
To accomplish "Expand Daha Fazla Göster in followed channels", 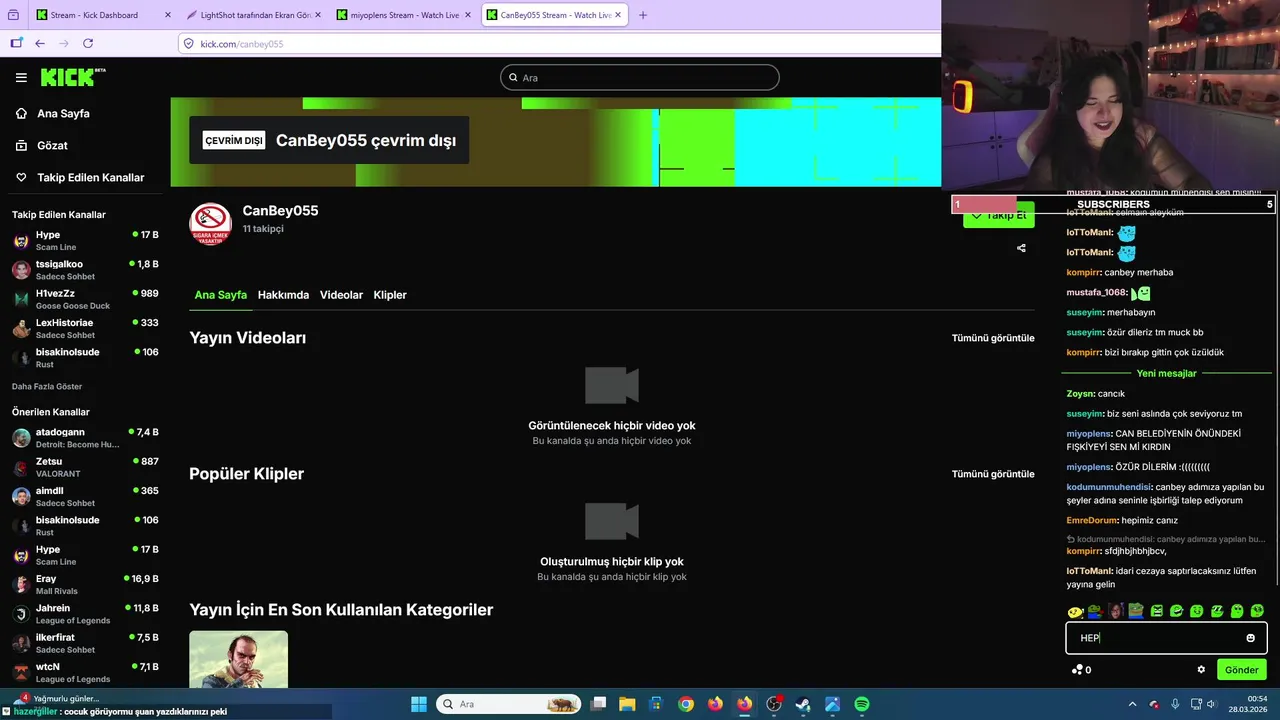I will [x=47, y=386].
